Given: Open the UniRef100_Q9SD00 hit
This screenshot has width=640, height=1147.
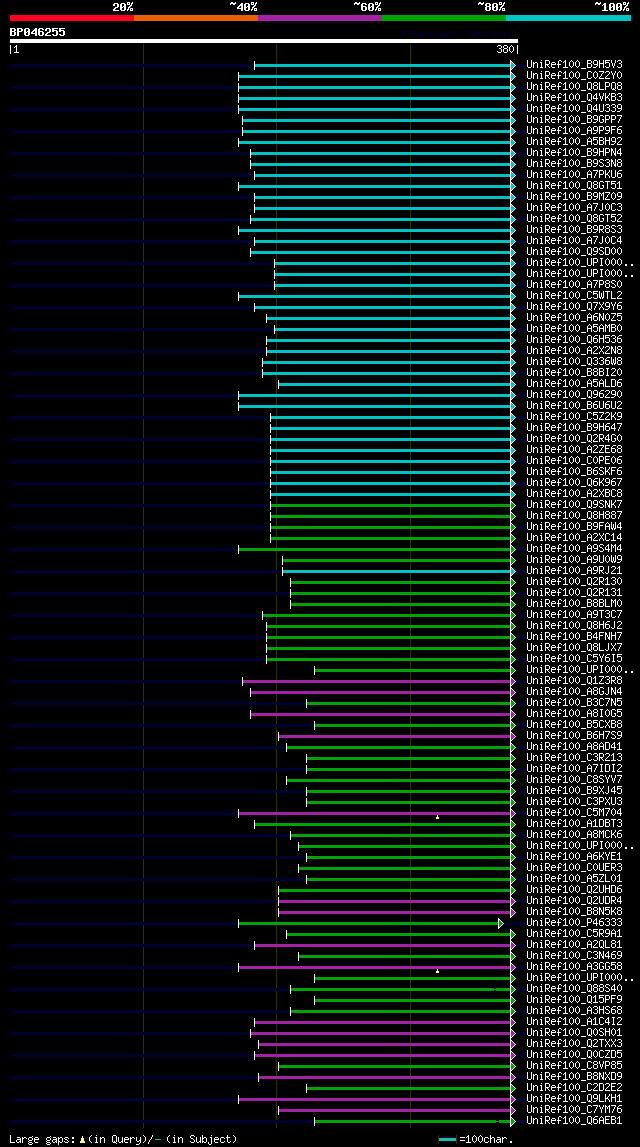Looking at the screenshot, I should pos(574,252).
